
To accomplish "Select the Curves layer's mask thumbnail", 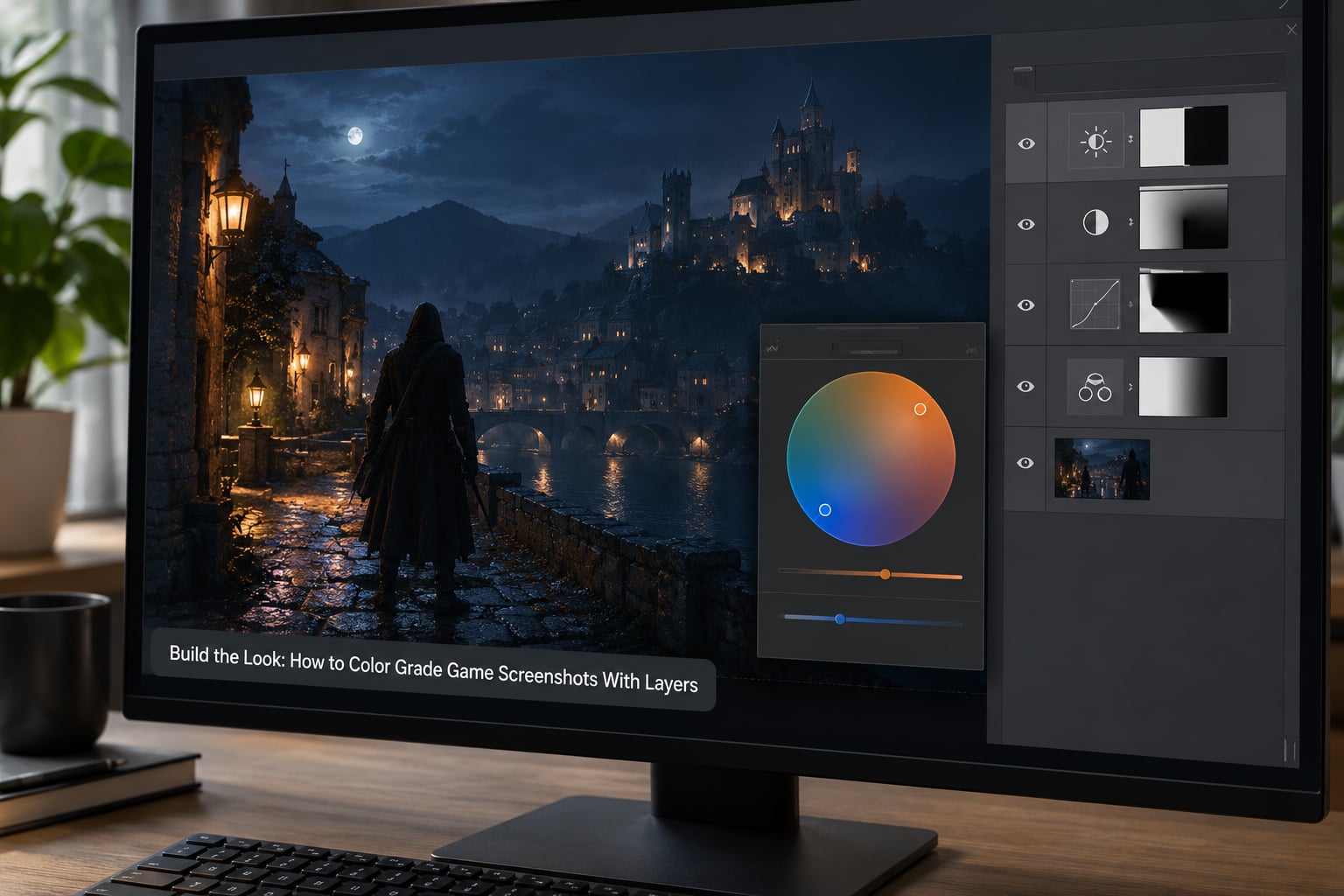I will click(1184, 303).
